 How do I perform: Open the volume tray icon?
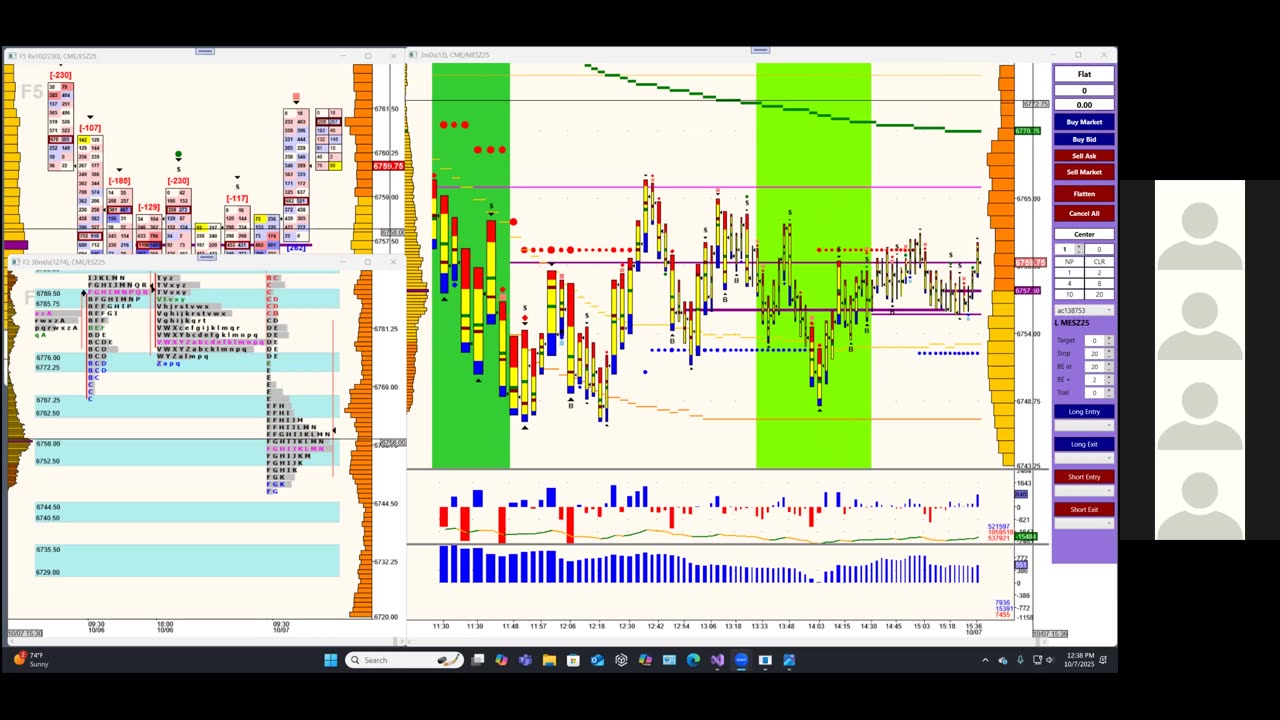[1052, 660]
